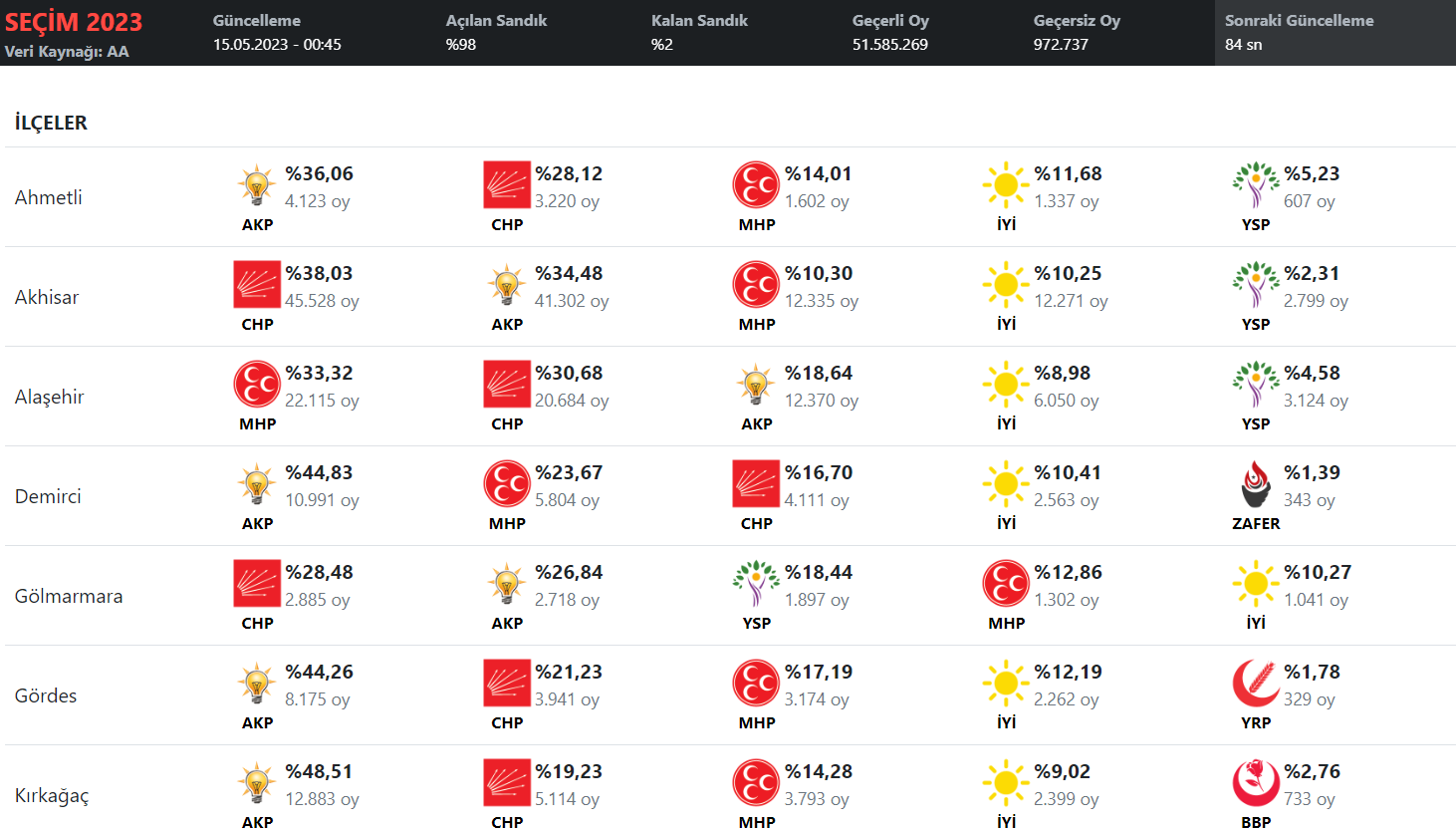Click the Güncelleme date 15.05.2023 - 00:45
This screenshot has height=830, width=1456.
[277, 45]
